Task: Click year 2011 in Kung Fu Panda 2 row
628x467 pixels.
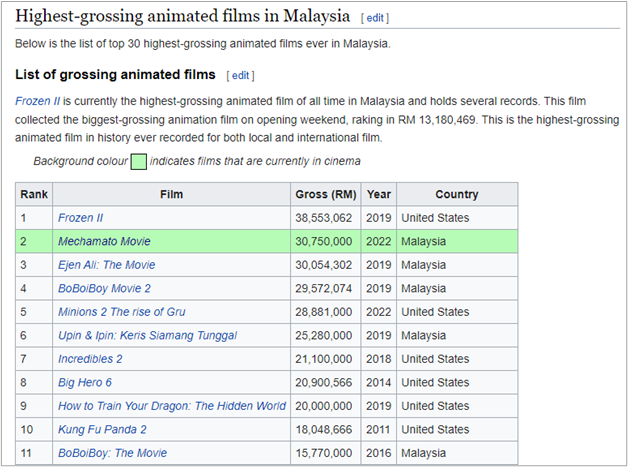Action: pos(378,430)
